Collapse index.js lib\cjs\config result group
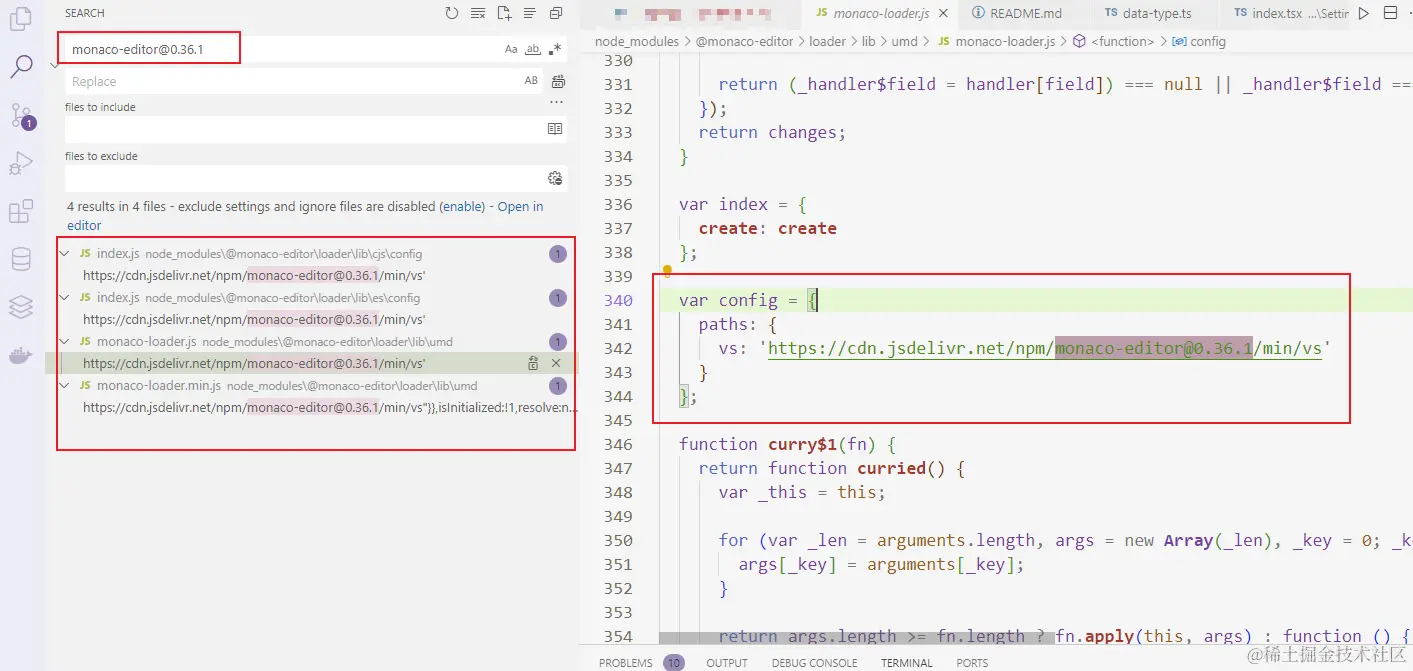Screen dimensions: 1413x671 65,254
